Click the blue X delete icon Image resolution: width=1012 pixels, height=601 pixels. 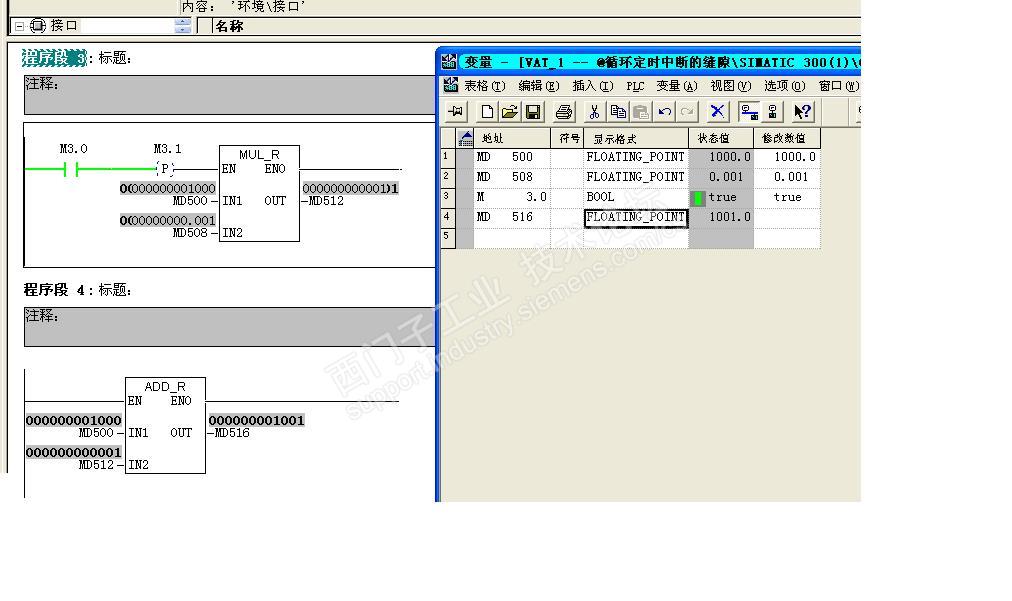(717, 112)
